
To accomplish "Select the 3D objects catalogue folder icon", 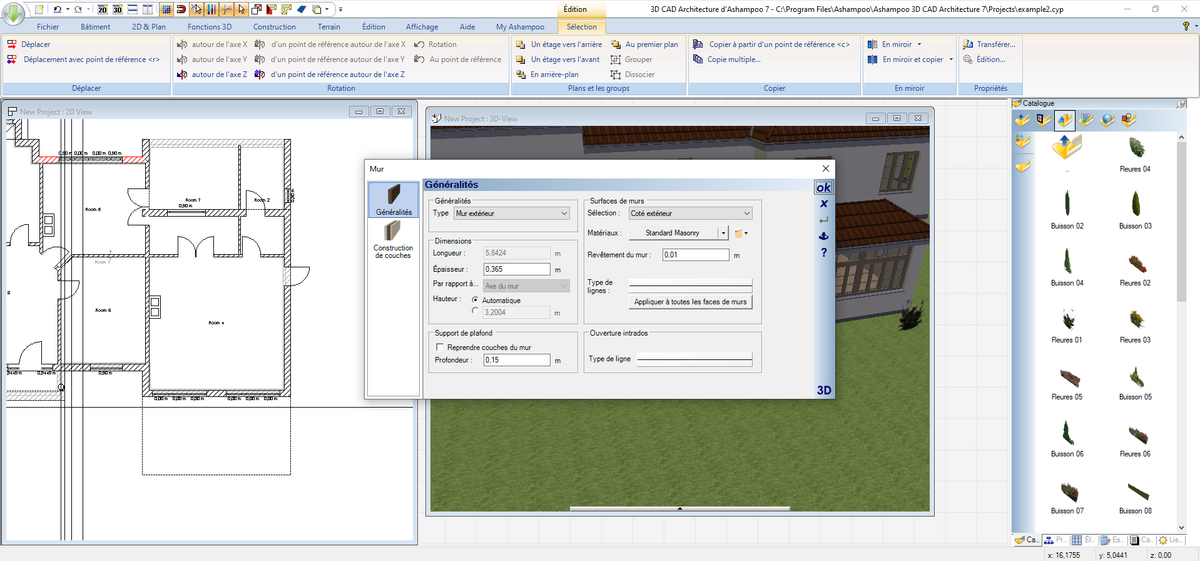I will [1064, 120].
